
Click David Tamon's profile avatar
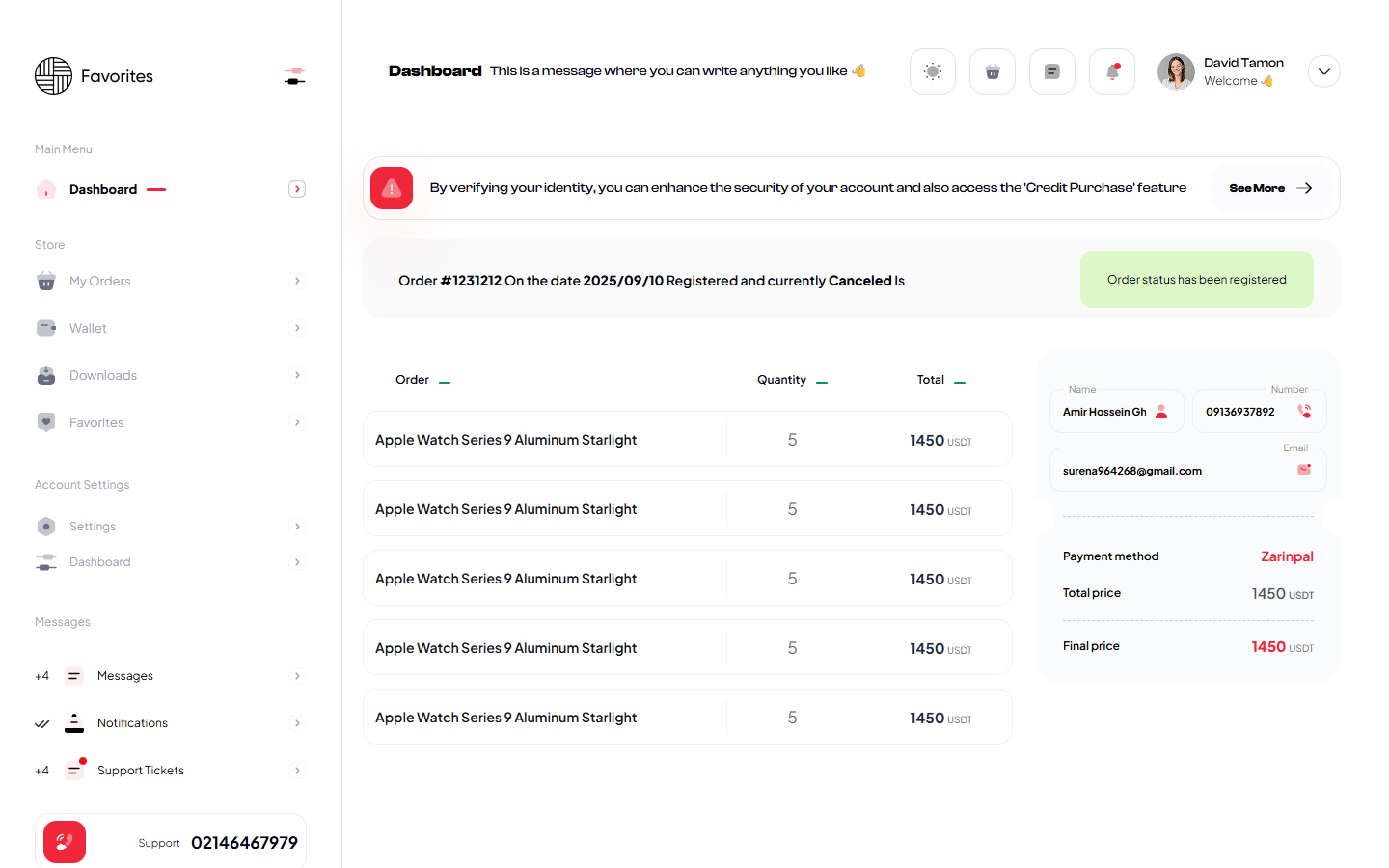pos(1176,71)
